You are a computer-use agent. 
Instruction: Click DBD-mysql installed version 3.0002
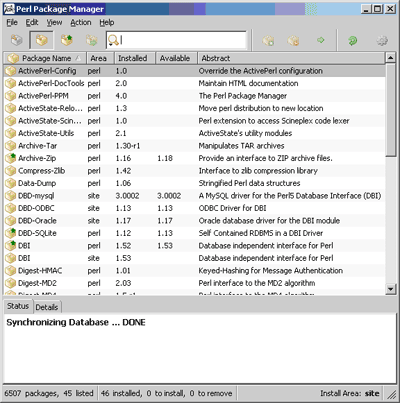pos(127,196)
